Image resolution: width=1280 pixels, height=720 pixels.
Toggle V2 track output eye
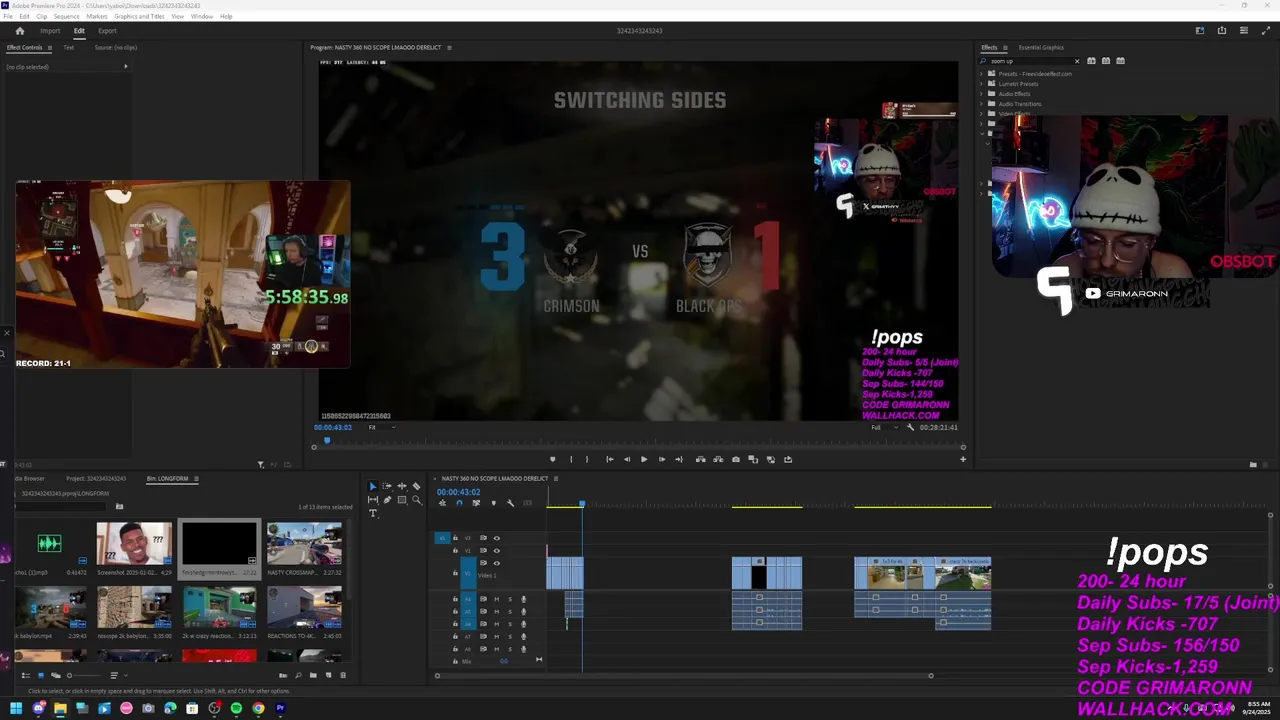(496, 551)
